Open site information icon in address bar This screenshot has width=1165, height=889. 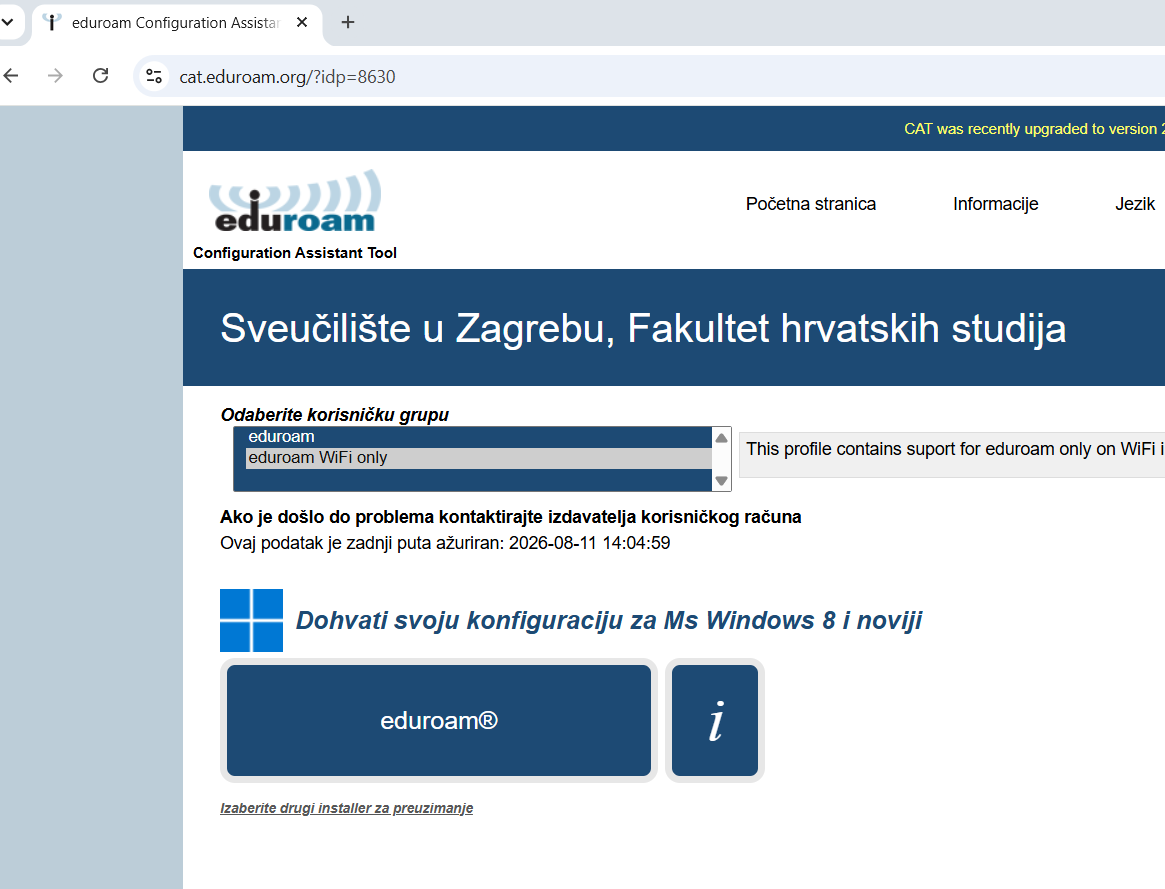click(154, 76)
